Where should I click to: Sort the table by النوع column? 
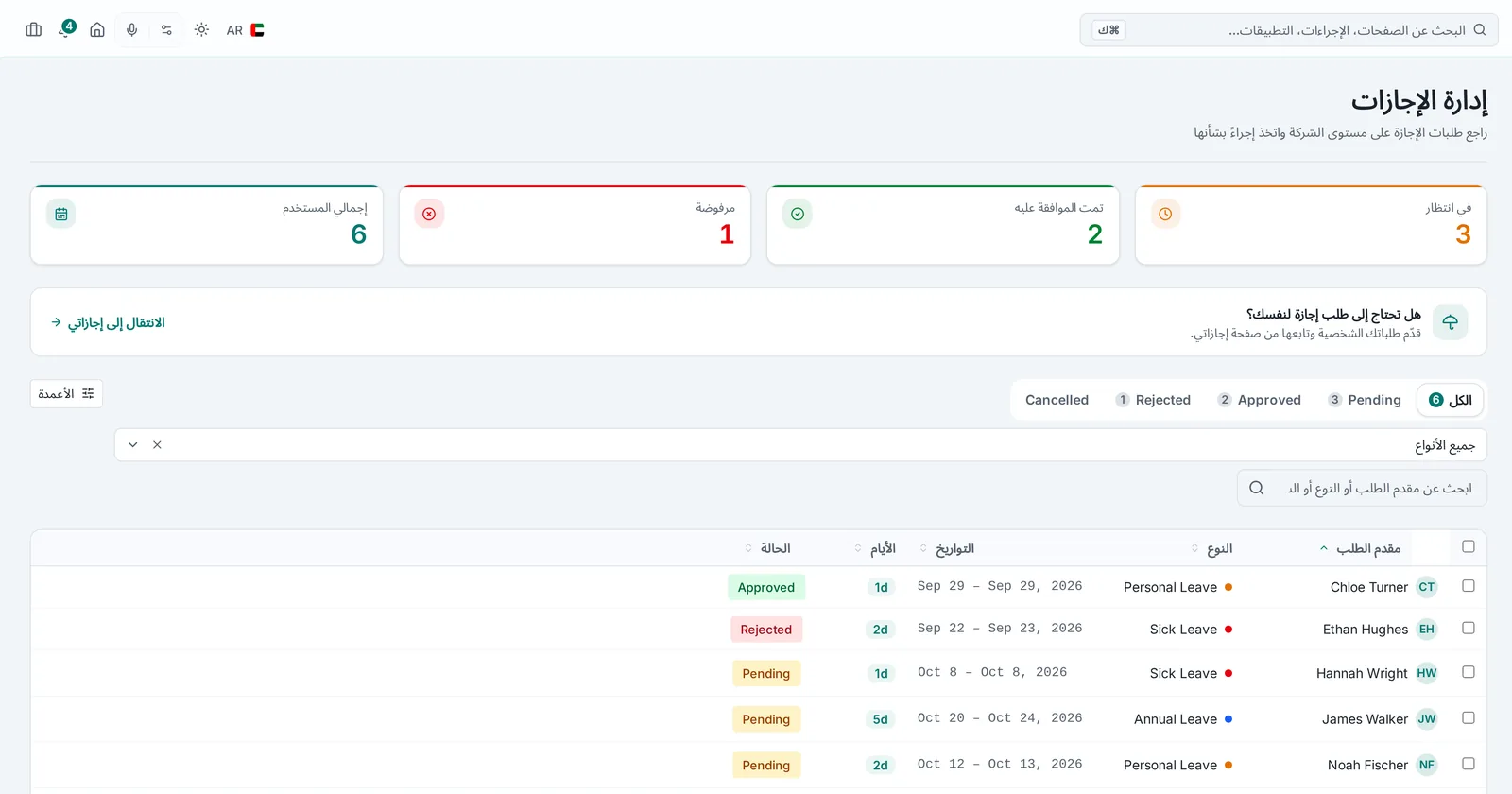[x=1211, y=548]
